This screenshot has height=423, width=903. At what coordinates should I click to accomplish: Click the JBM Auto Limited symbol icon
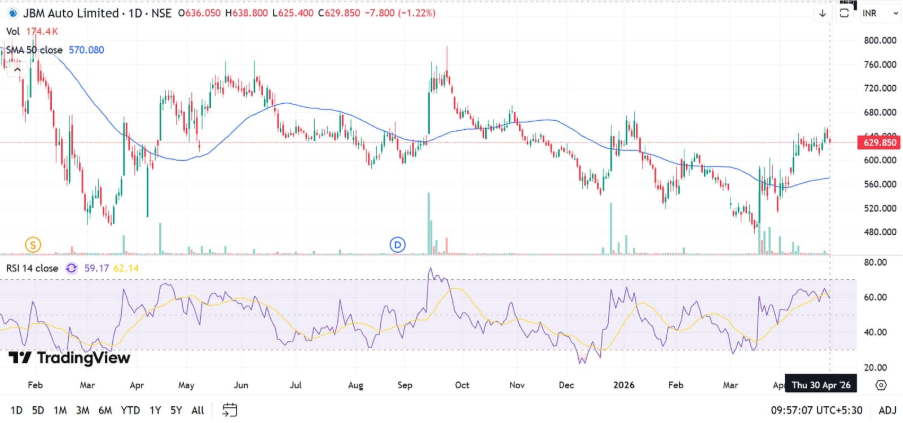click(10, 13)
